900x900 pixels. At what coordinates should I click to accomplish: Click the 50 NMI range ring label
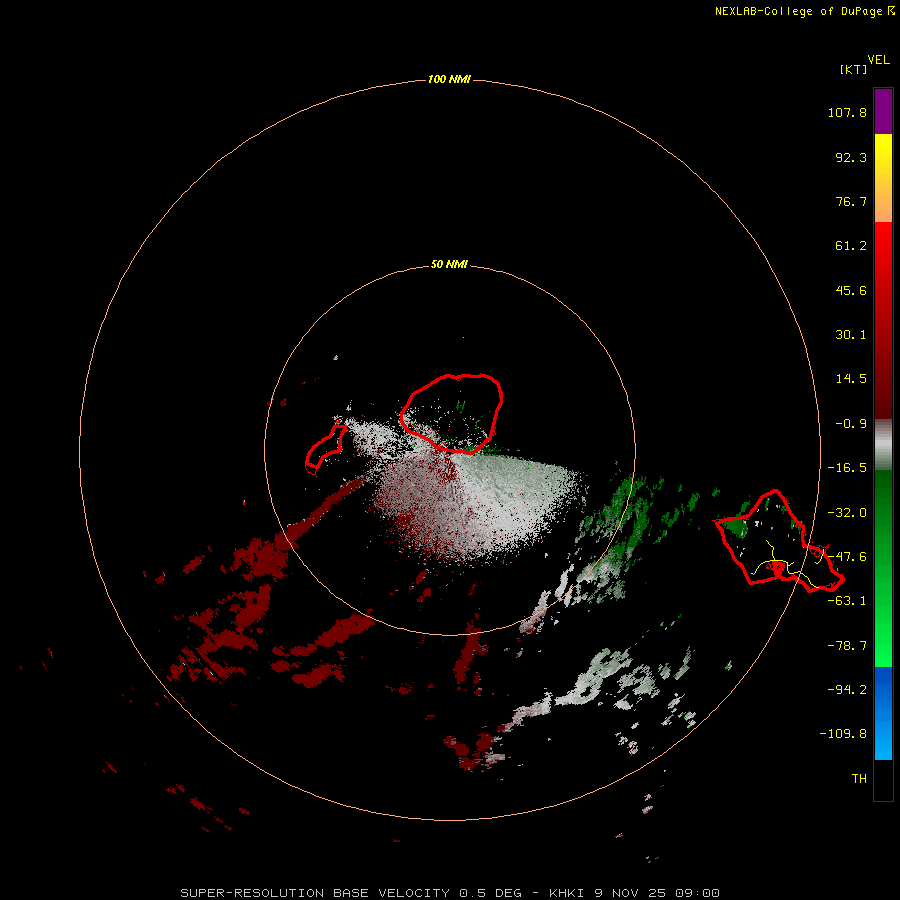click(449, 264)
